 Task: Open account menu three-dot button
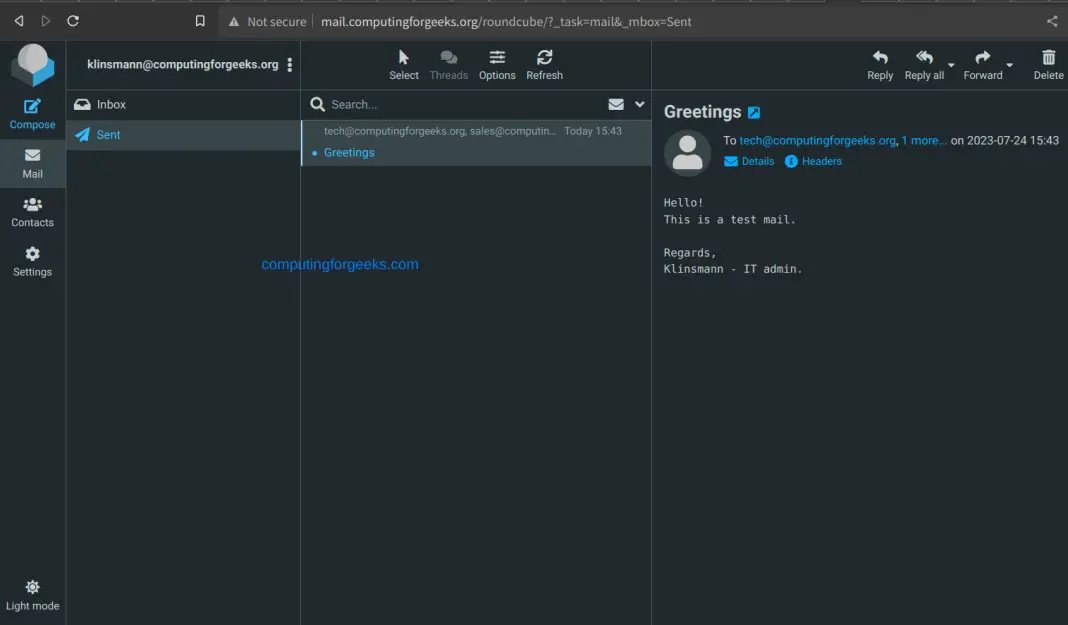290,65
